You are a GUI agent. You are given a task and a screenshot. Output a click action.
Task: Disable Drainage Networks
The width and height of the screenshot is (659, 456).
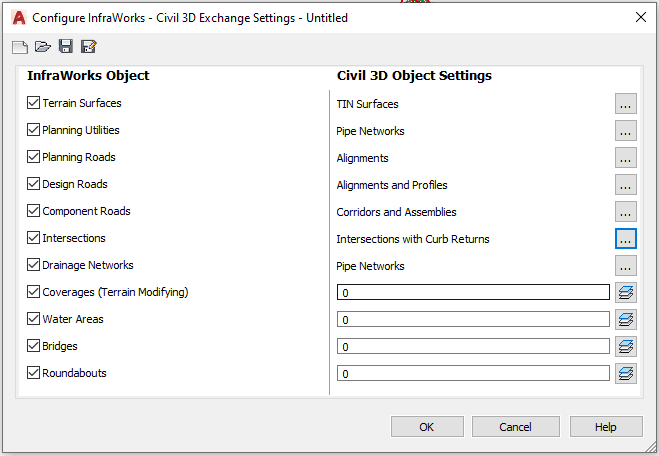(x=33, y=264)
